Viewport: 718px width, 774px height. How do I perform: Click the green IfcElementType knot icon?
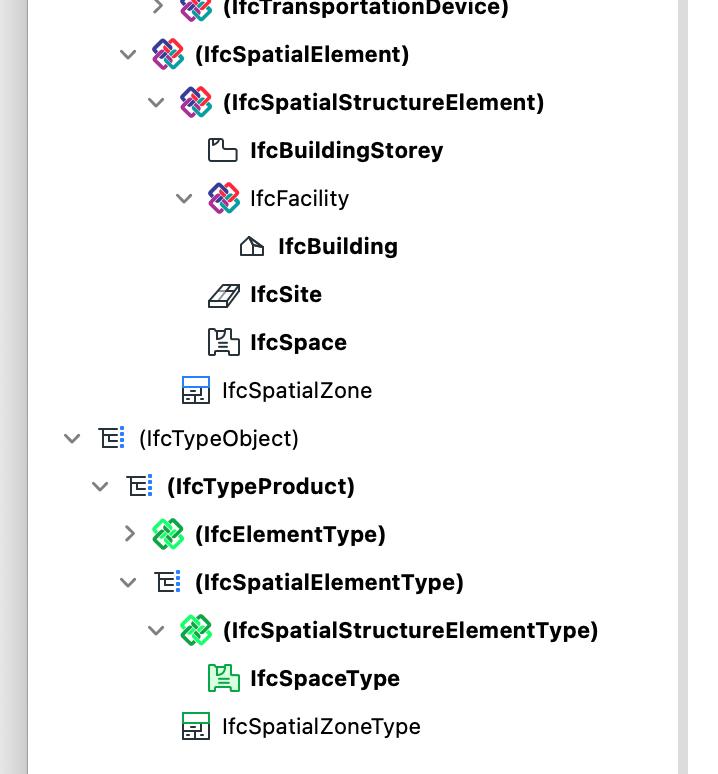click(168, 534)
